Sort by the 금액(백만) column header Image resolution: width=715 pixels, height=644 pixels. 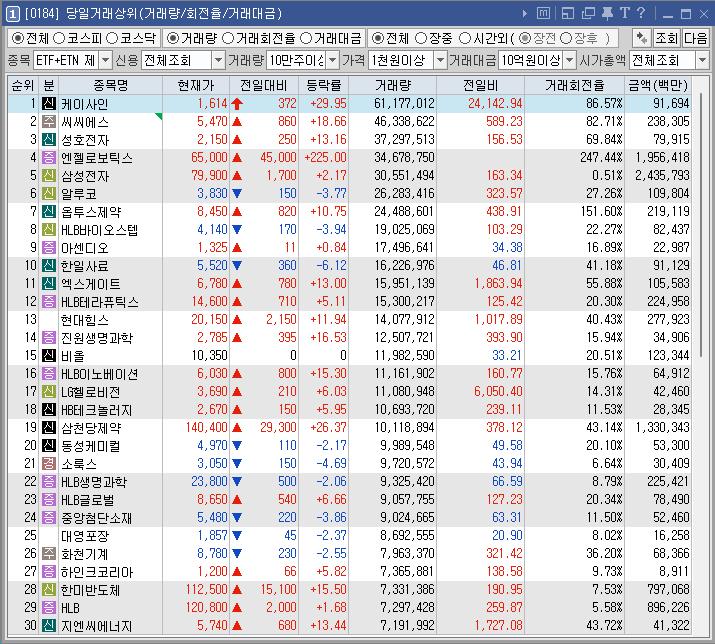(658, 85)
